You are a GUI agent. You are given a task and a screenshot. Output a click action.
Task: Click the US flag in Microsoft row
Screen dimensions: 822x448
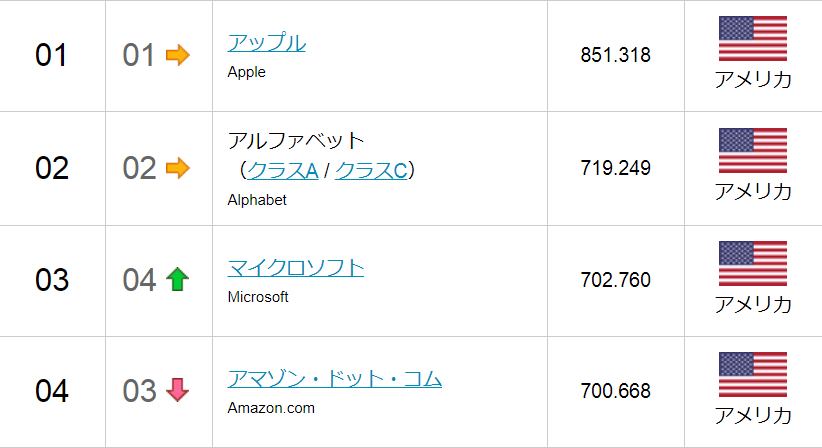coord(753,264)
